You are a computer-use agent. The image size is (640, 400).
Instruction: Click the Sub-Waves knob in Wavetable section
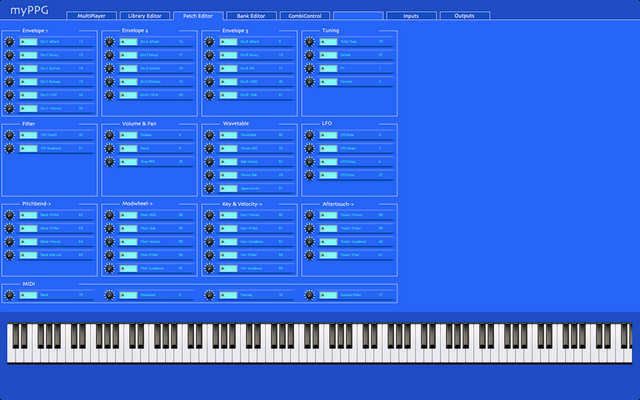209,162
